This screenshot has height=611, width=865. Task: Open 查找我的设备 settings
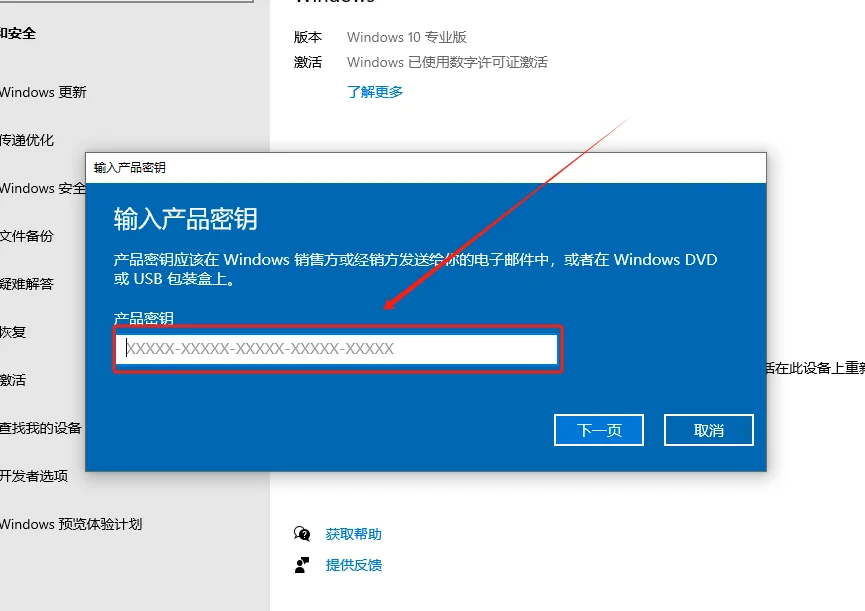[x=40, y=428]
